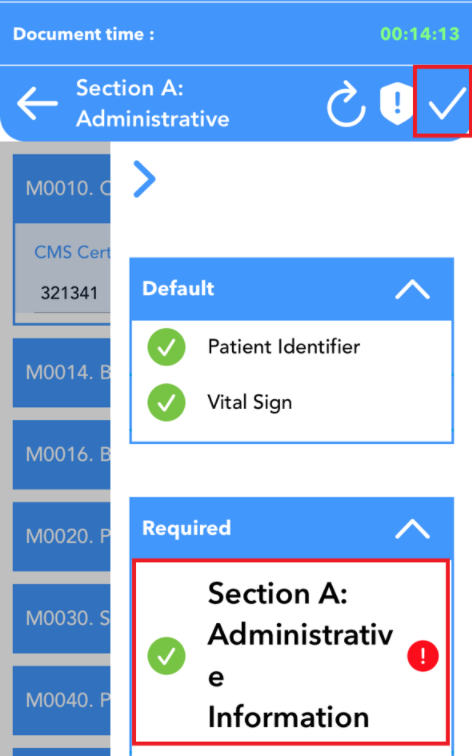Tap the back arrow icon

point(37,103)
